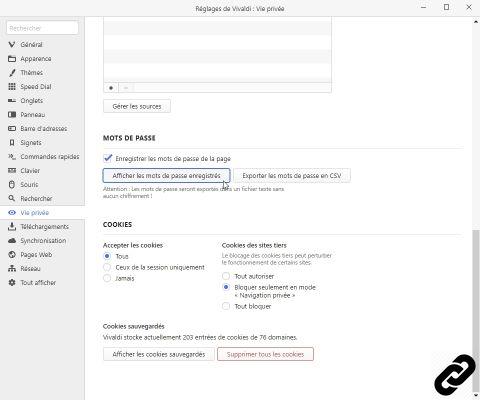Choose Bloquer seulement en mode Navigation privée

tap(226, 287)
